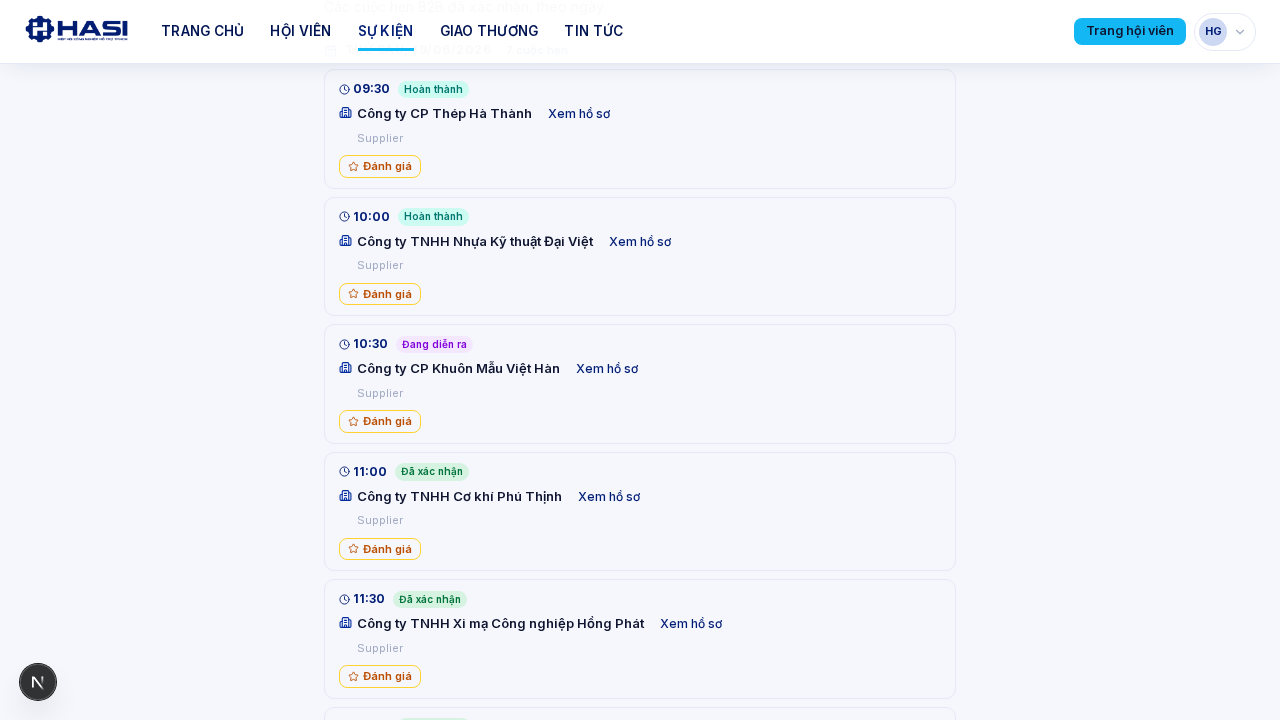Click the Đang diễn ra status badge
This screenshot has width=1280, height=720.
click(x=434, y=345)
